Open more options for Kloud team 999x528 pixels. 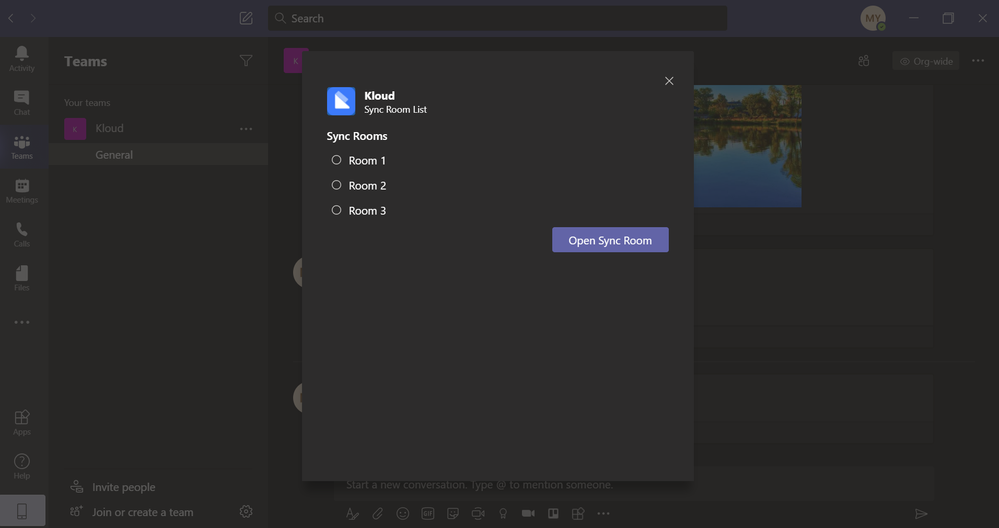click(x=246, y=129)
